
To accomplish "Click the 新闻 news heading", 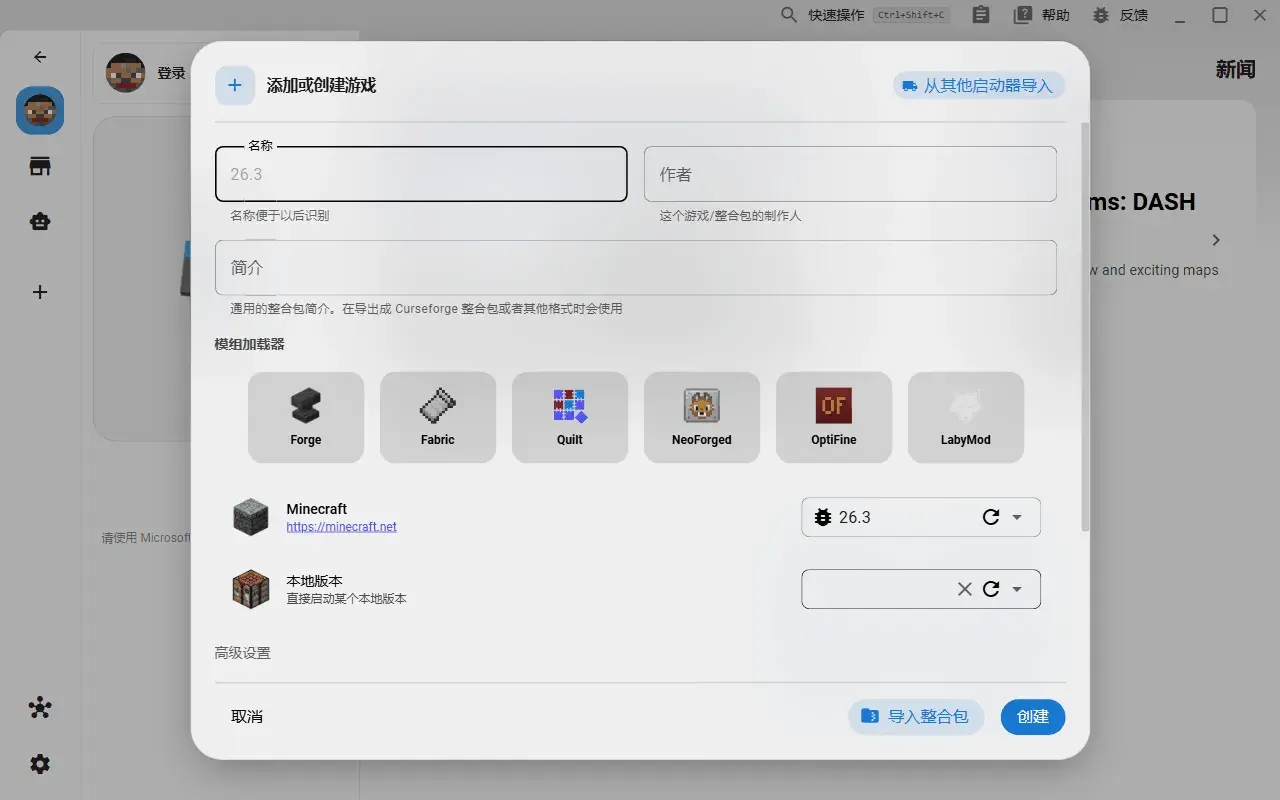I will tap(1235, 69).
